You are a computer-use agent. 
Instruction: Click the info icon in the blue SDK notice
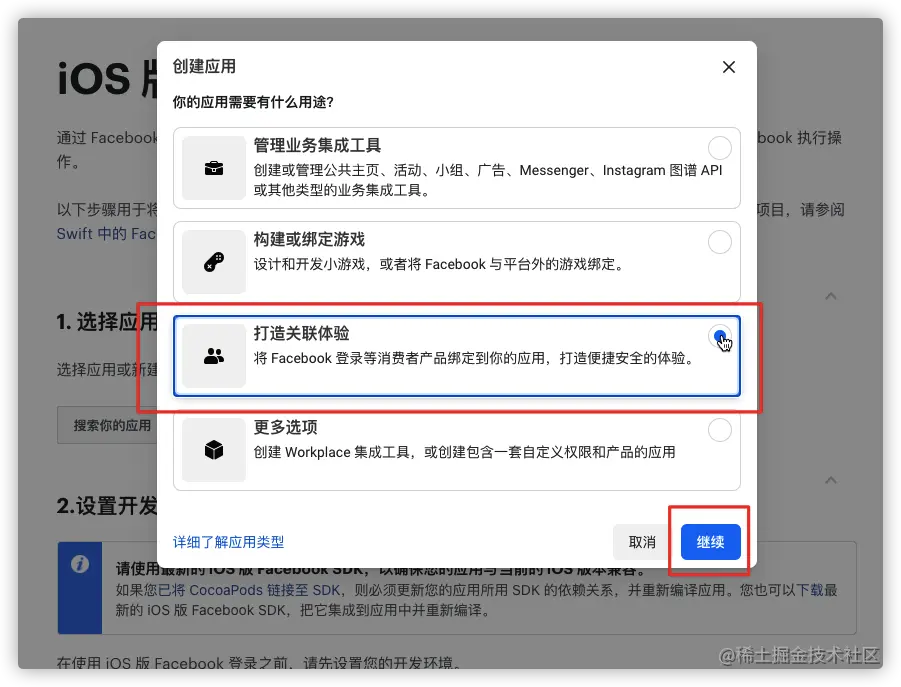(80, 564)
